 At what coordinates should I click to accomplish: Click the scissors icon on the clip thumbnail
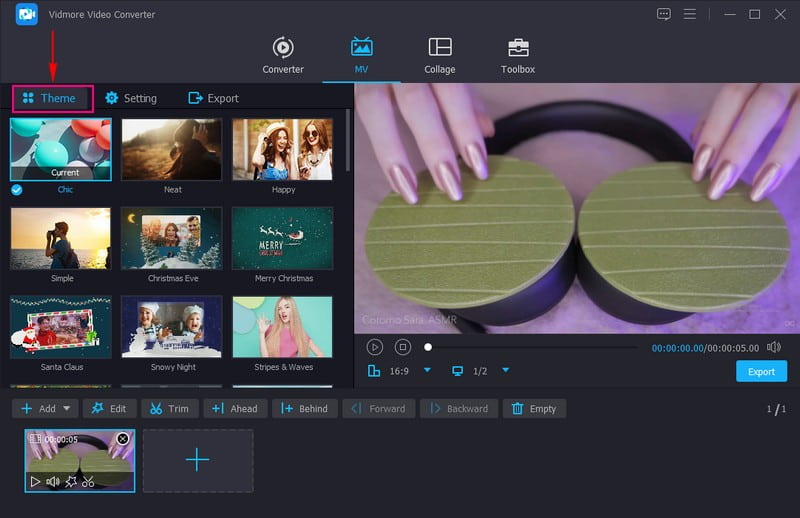point(89,481)
